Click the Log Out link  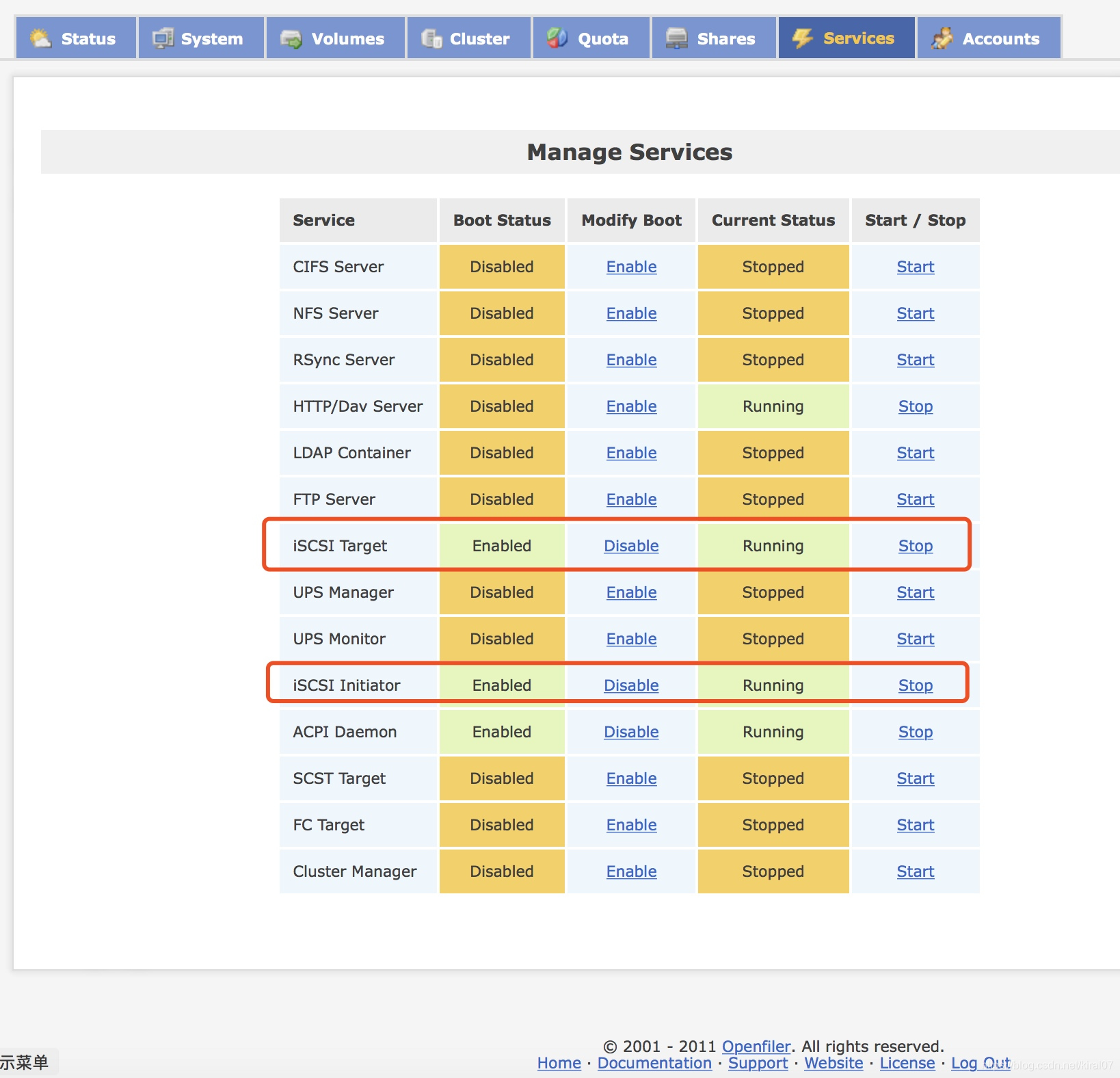[981, 1063]
